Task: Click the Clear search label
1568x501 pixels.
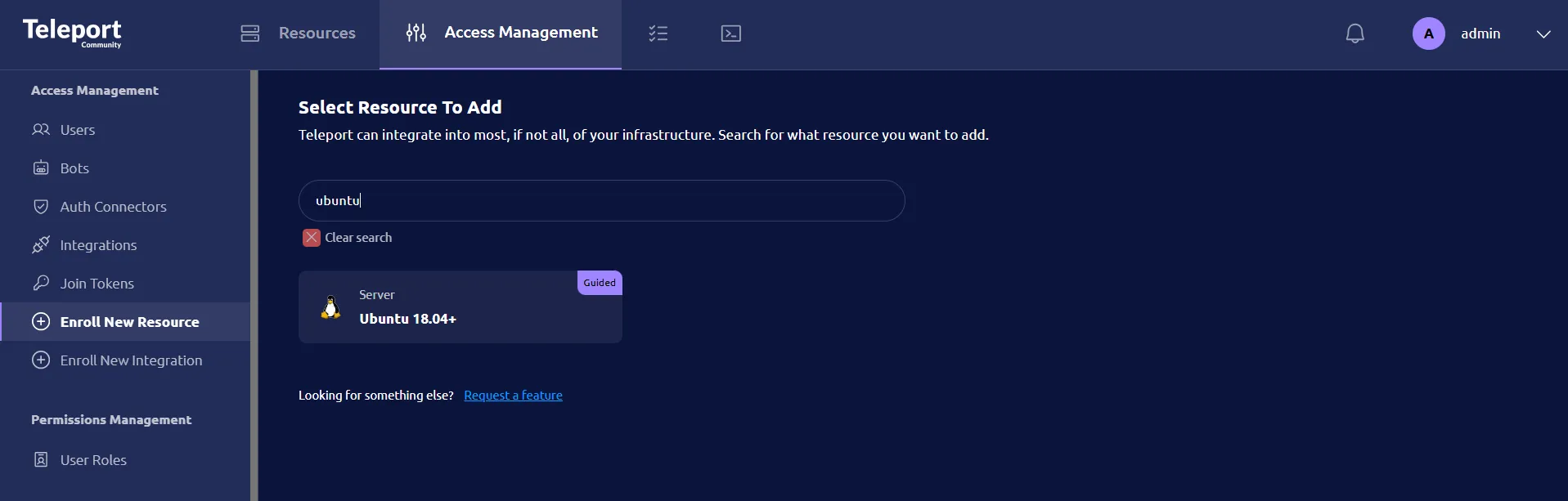Action: pyautogui.click(x=358, y=238)
